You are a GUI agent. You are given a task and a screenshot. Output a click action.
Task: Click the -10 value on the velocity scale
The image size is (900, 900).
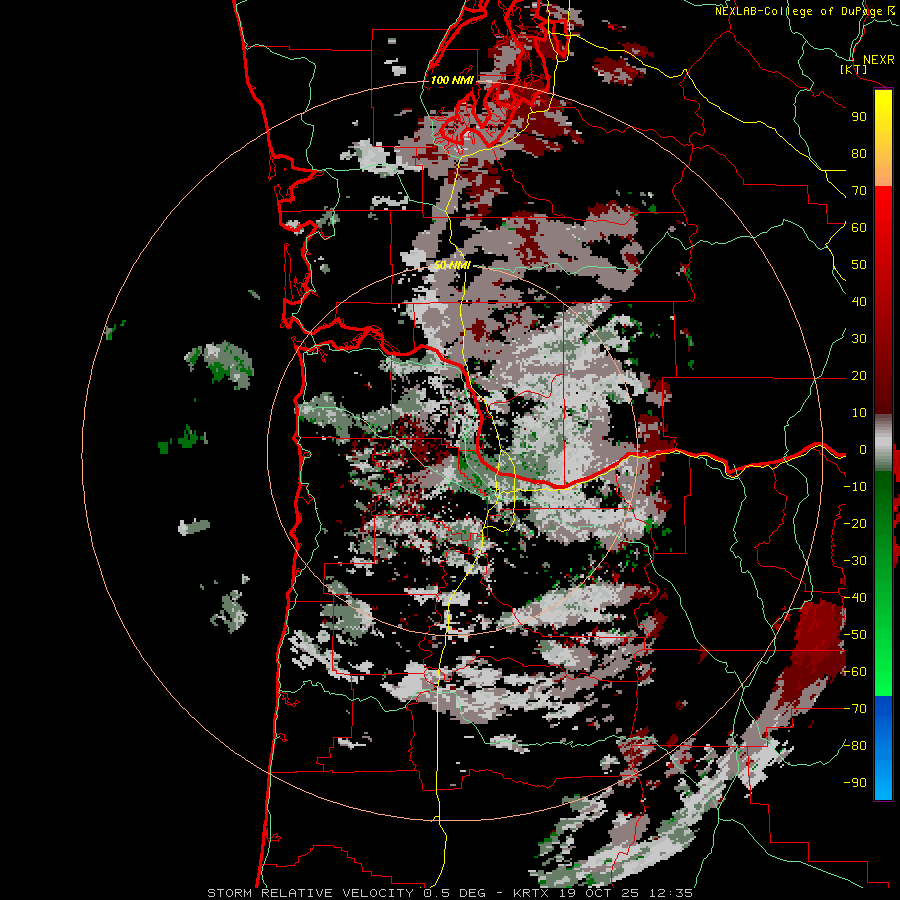point(855,487)
